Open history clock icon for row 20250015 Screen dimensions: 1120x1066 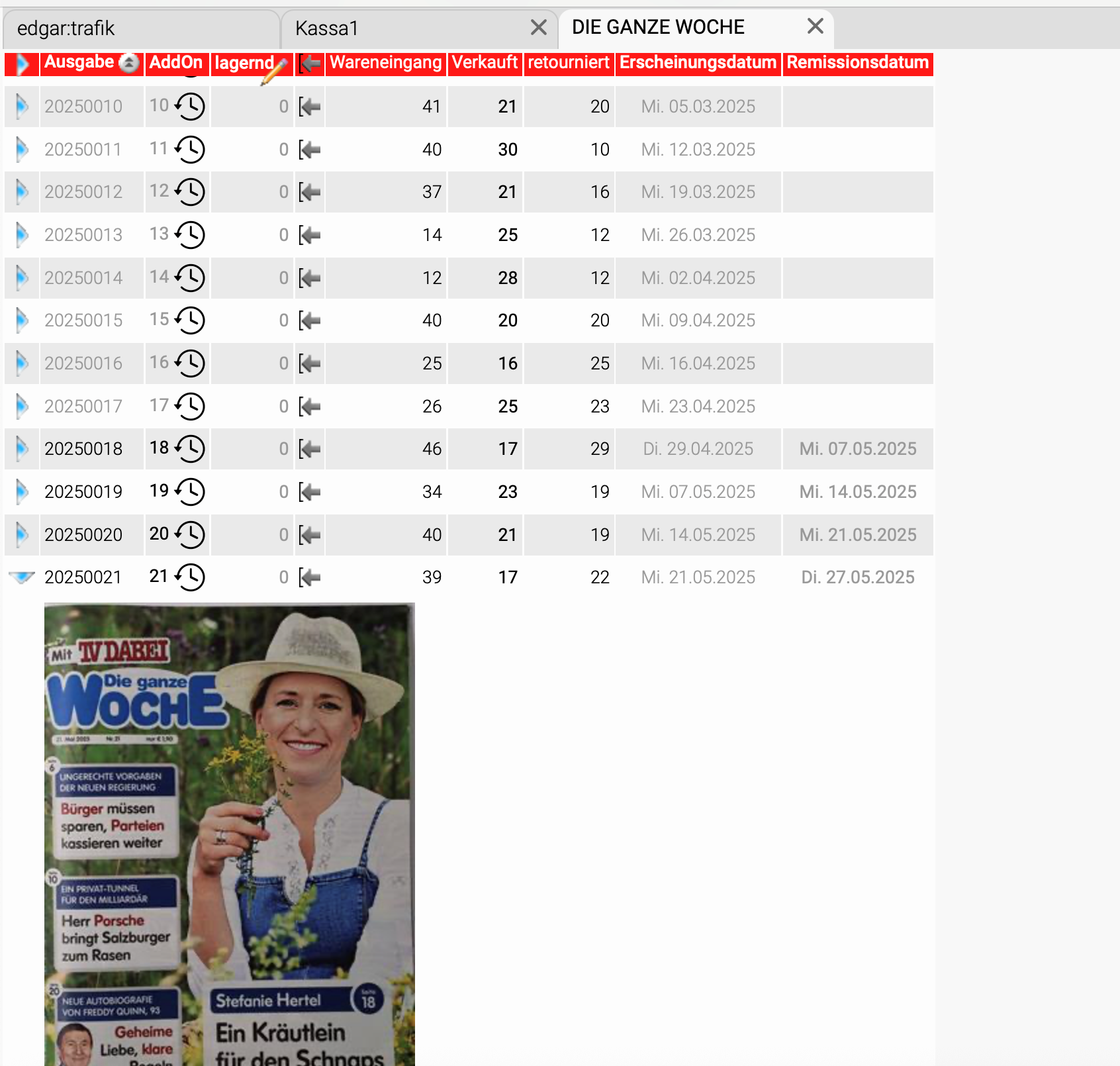tap(190, 320)
